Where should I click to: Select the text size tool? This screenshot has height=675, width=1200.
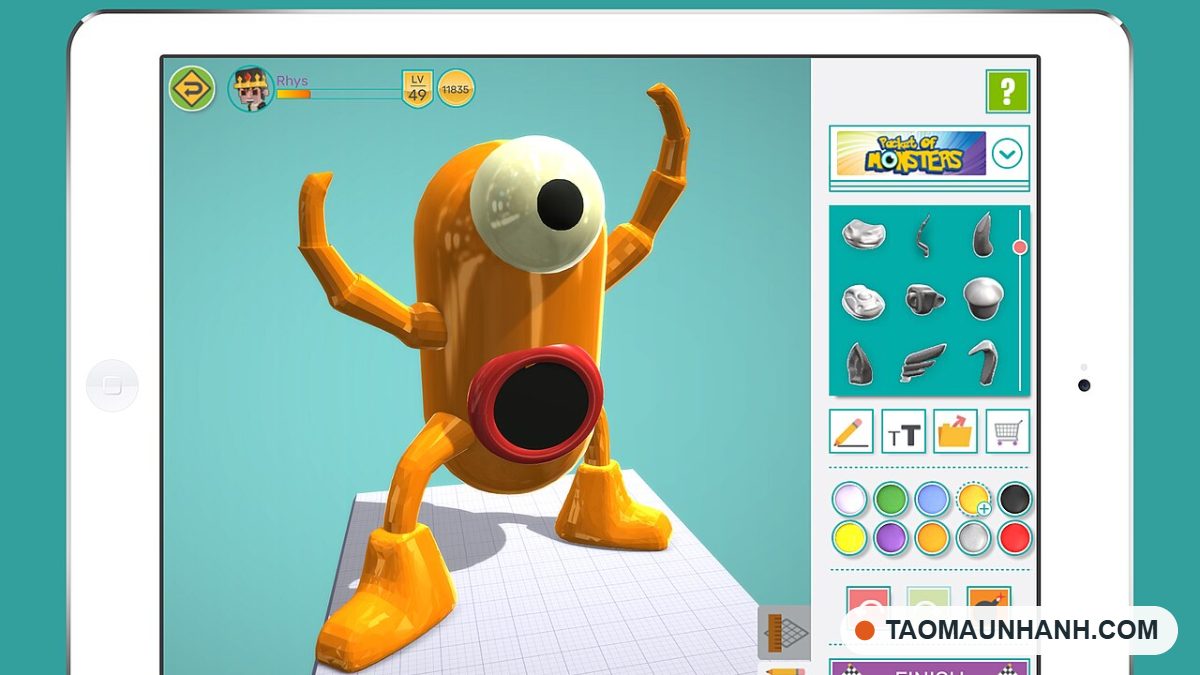point(903,431)
